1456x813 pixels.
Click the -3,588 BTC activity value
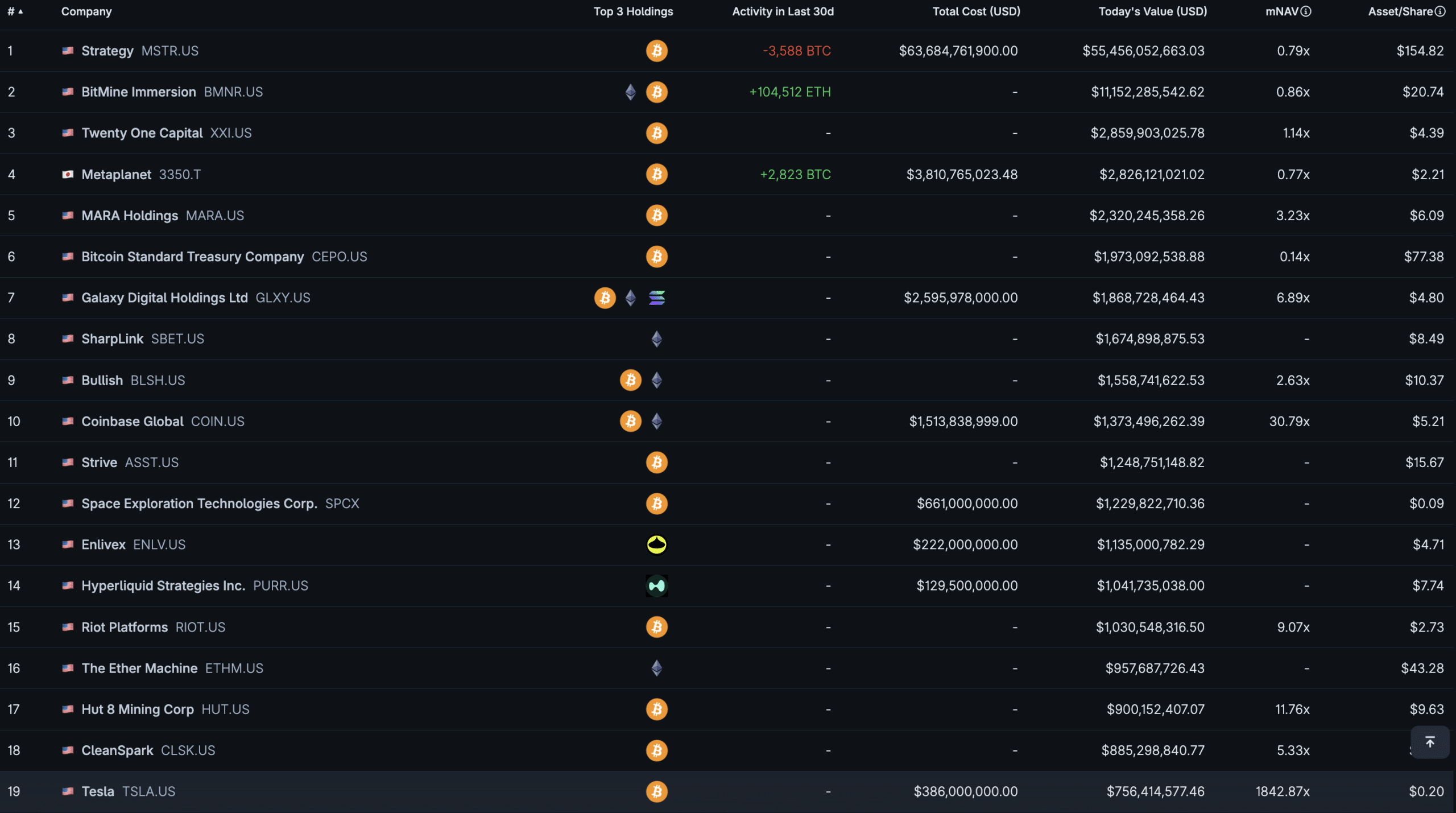pyautogui.click(x=797, y=51)
